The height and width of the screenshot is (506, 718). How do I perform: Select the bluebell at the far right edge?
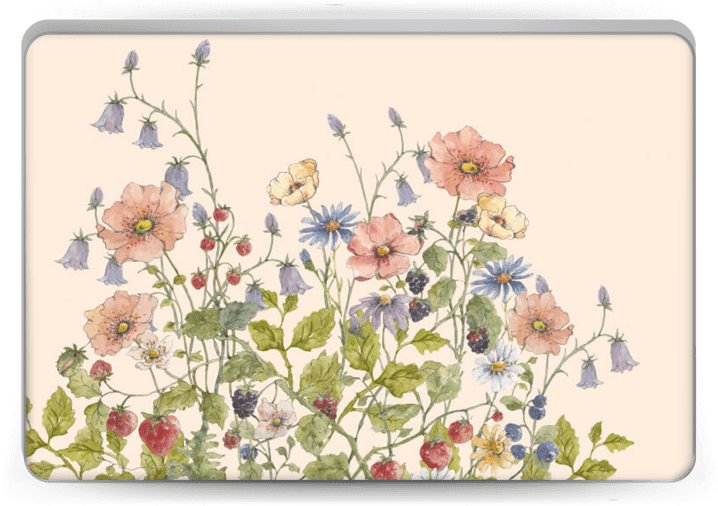coord(623,354)
